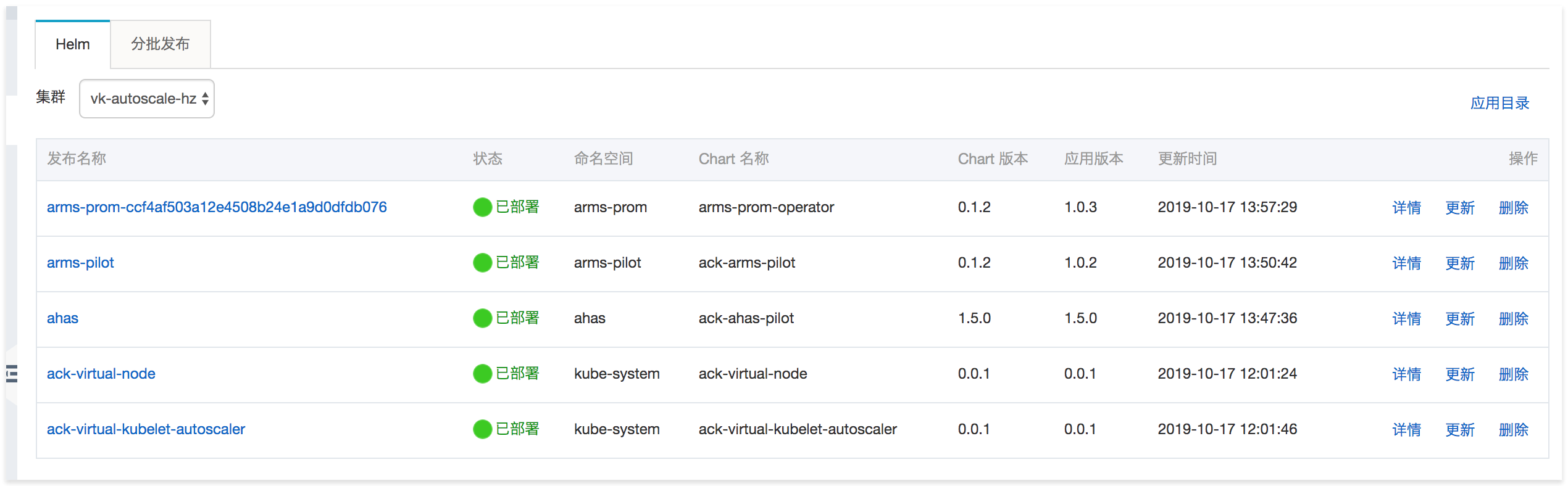Click 详情 for the 12:01:24 row

1406,374
